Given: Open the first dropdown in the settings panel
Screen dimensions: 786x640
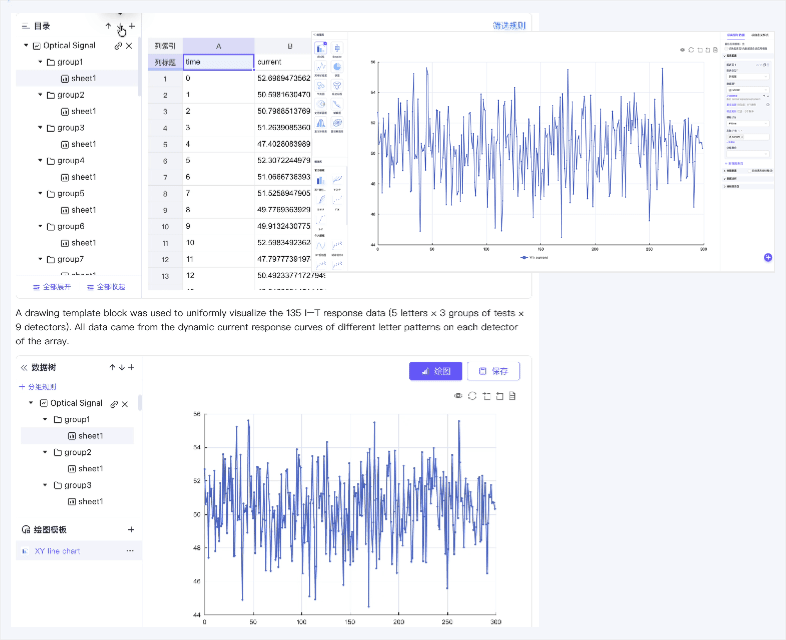Looking at the screenshot, I should coord(747,77).
